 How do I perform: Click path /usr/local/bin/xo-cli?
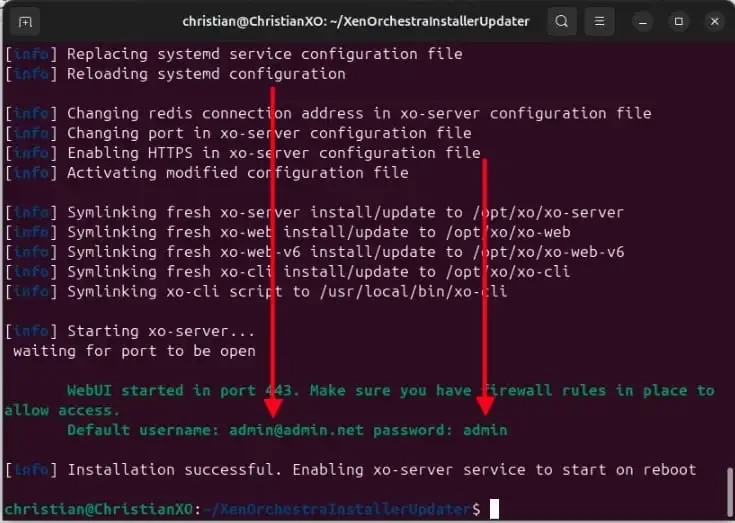coord(413,291)
